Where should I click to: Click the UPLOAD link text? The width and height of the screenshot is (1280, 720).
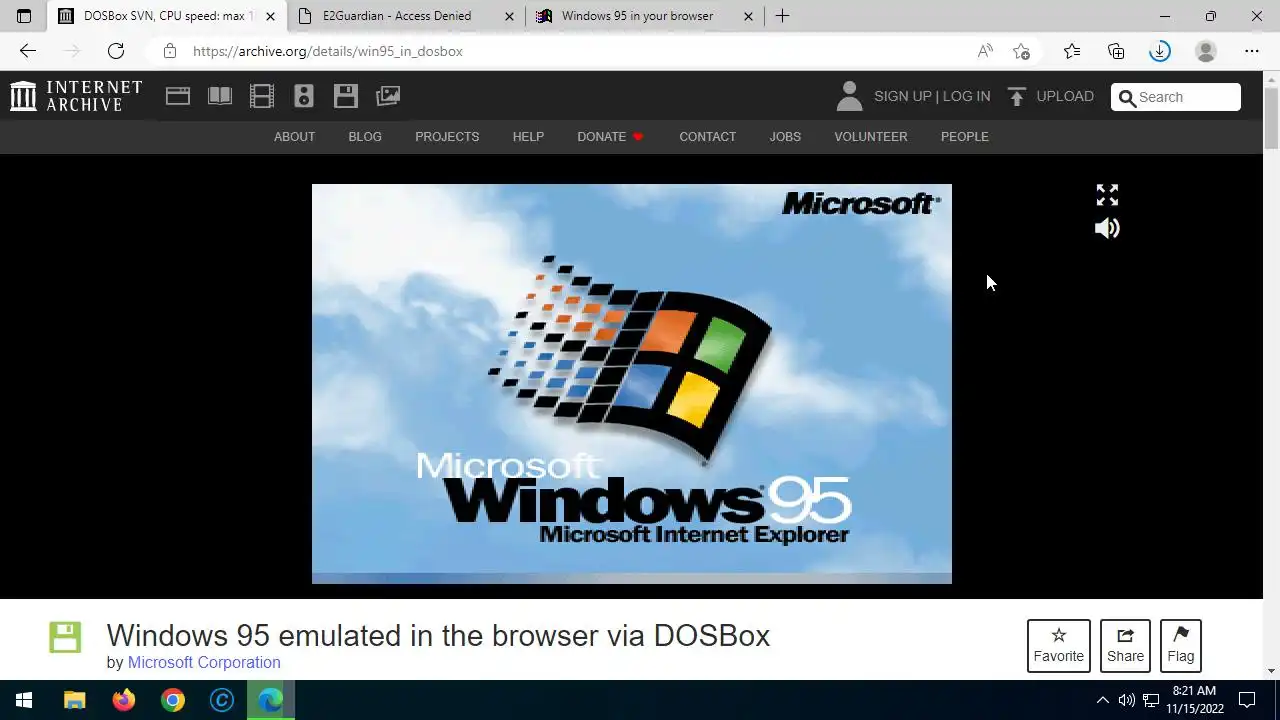coord(1065,96)
